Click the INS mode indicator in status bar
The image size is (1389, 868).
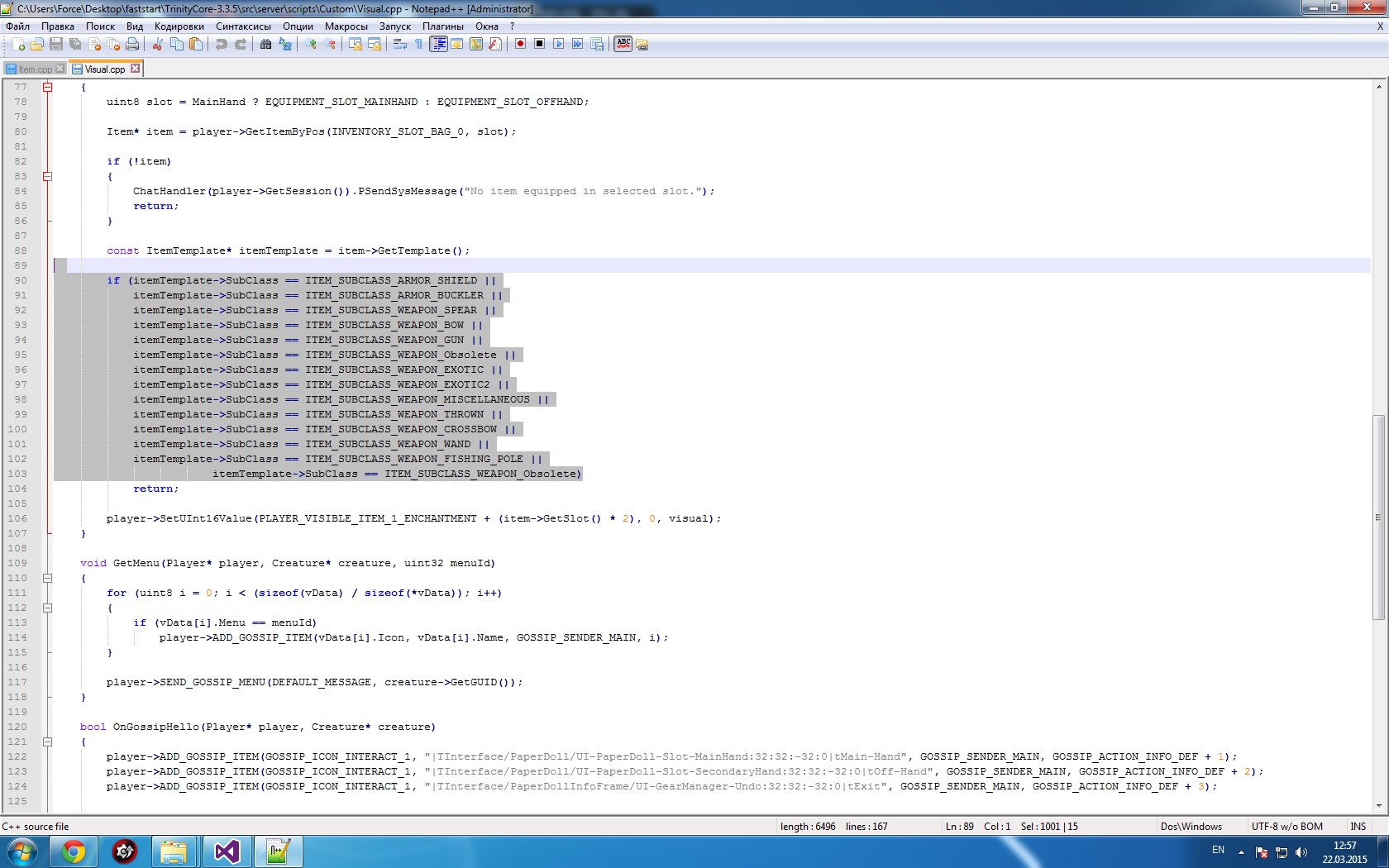point(1358,826)
